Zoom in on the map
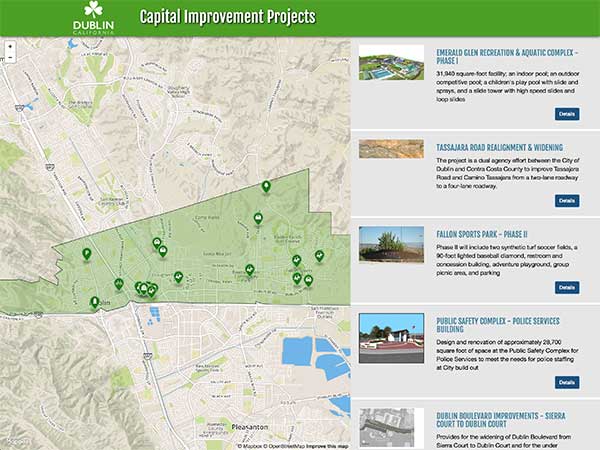The width and height of the screenshot is (600, 450). (9, 47)
